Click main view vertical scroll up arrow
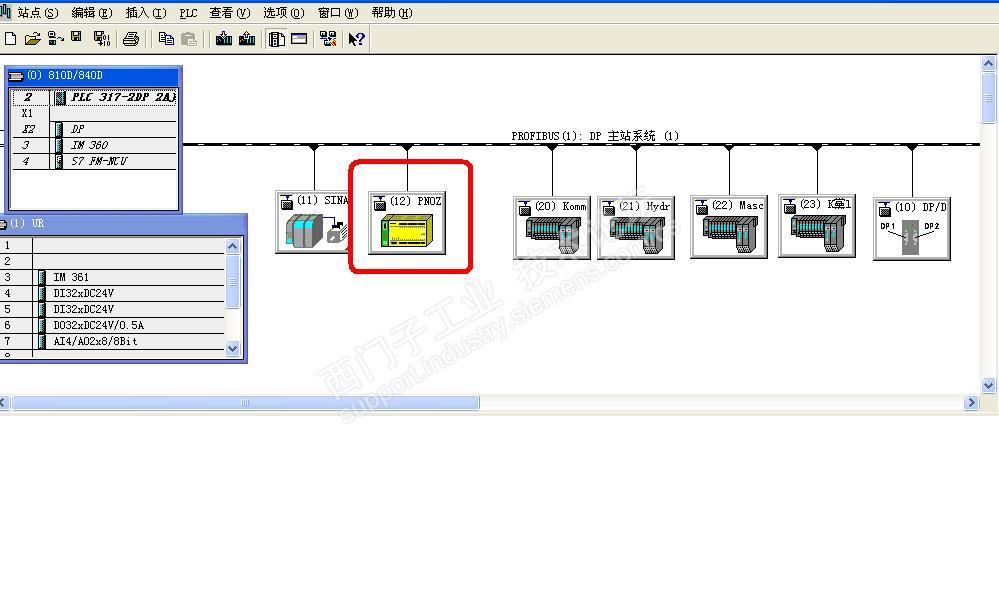This screenshot has width=999, height=609. pos(988,63)
